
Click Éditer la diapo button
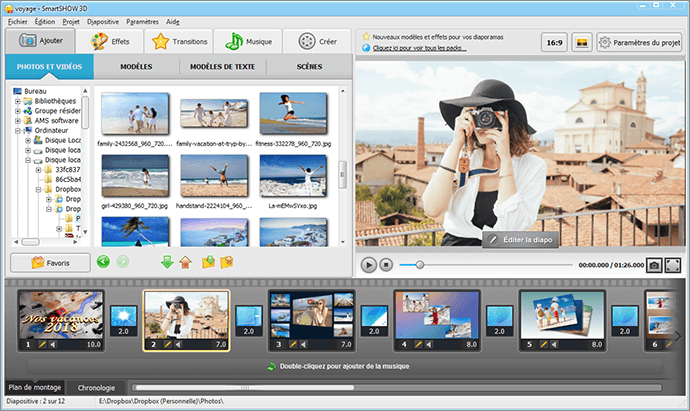[x=521, y=240]
